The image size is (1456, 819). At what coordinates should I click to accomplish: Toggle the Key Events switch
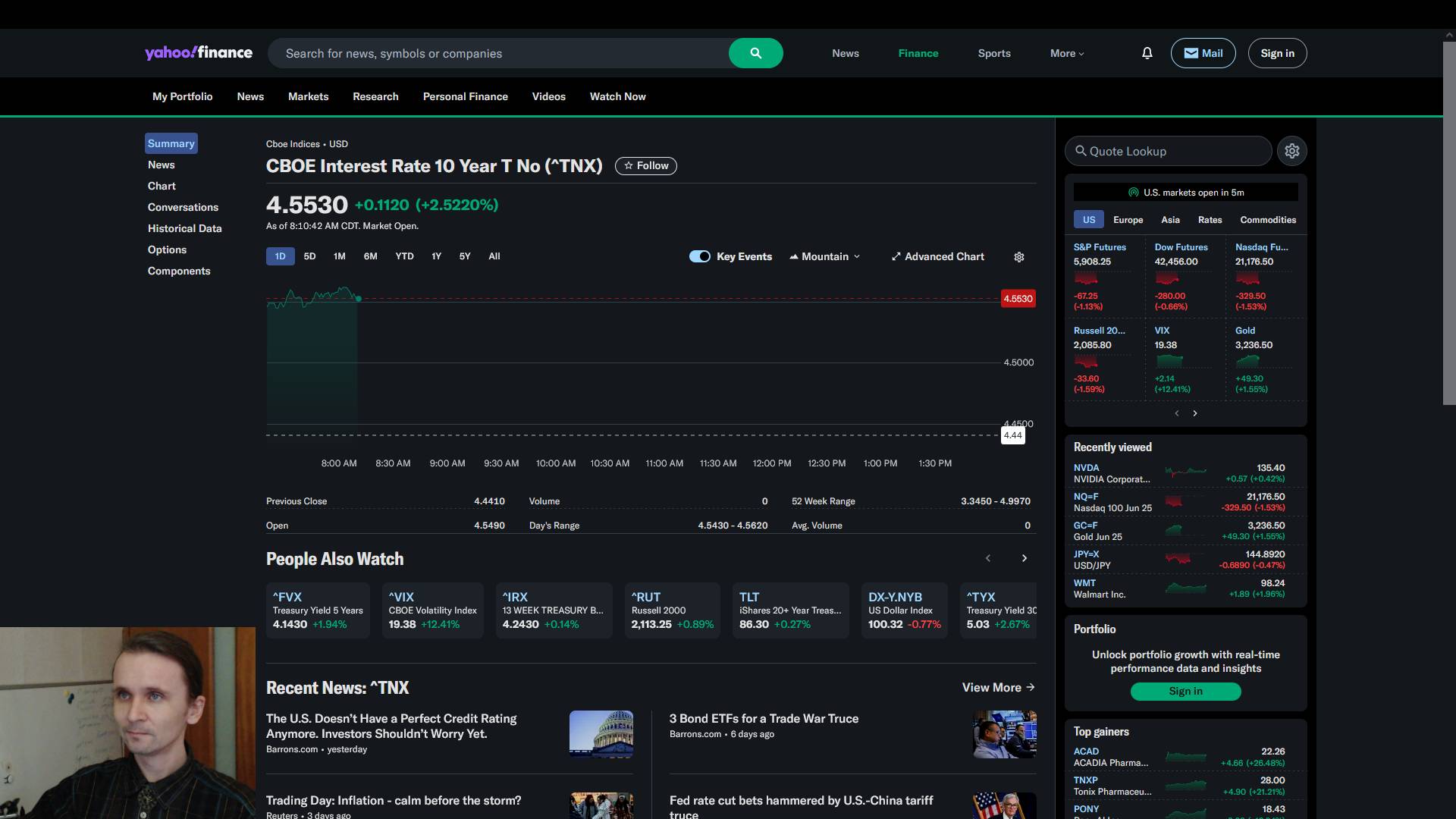(699, 256)
